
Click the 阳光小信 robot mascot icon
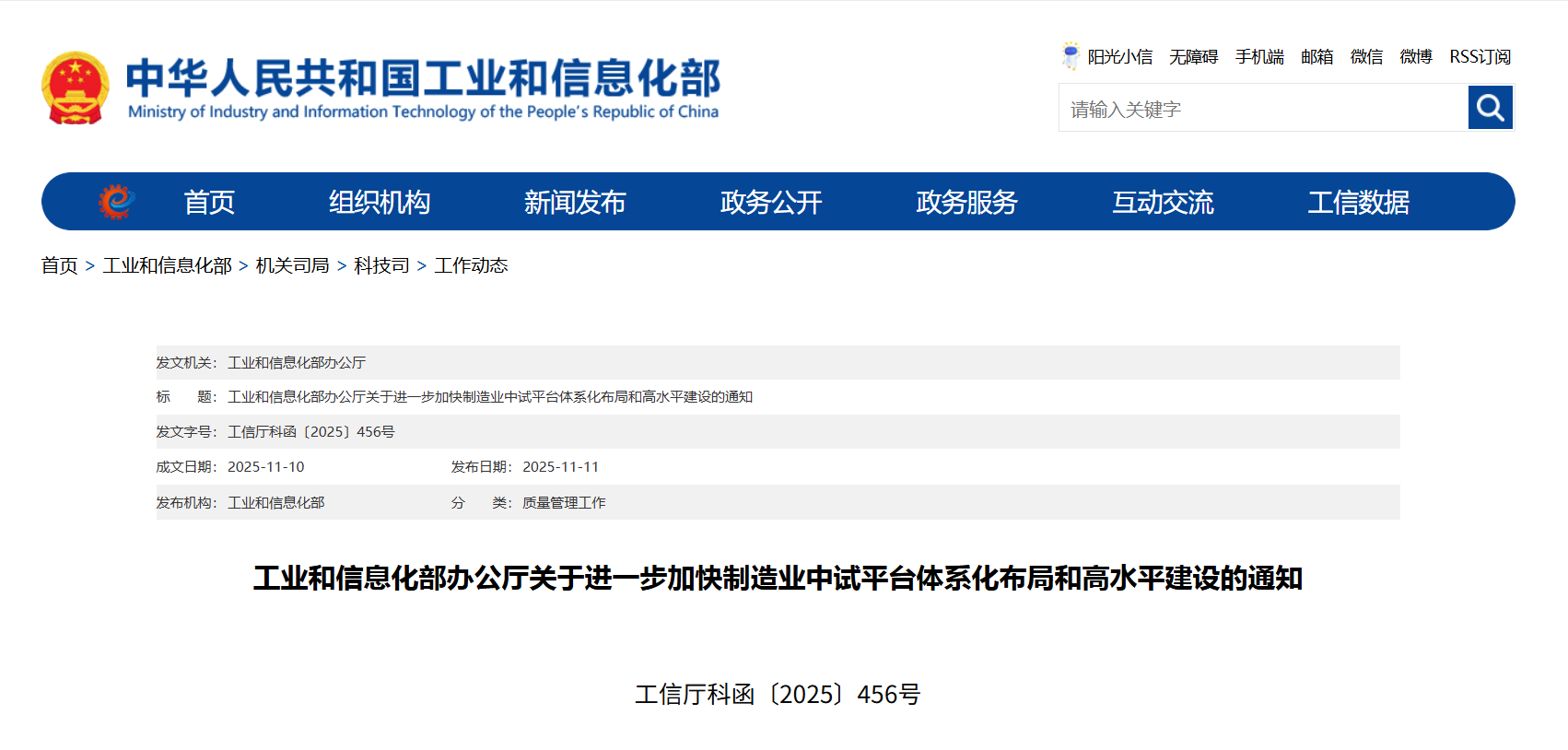click(1070, 56)
